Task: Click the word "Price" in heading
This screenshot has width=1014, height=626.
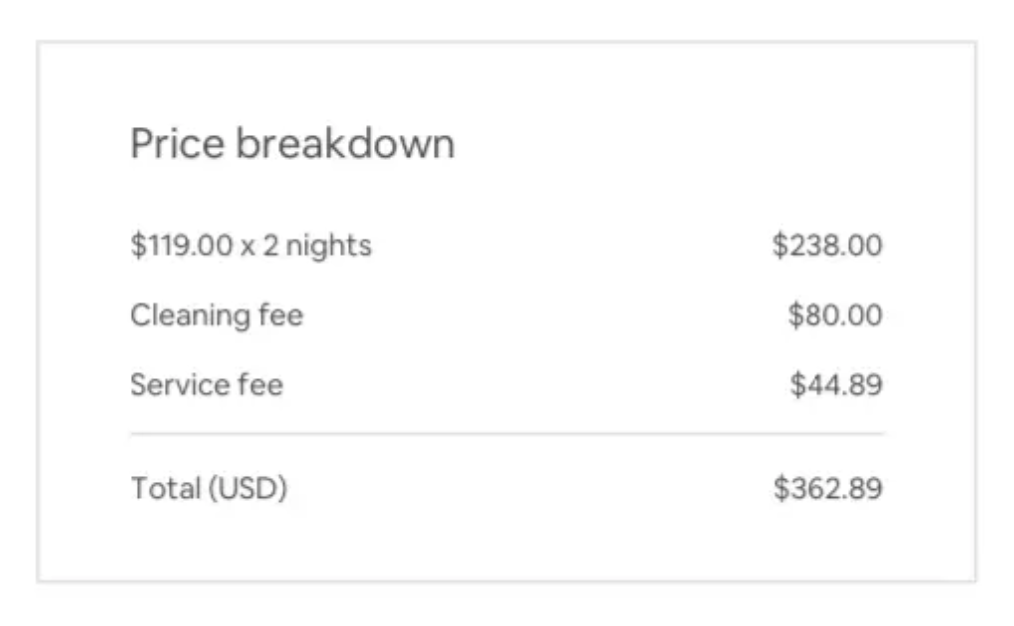Action: click(177, 143)
